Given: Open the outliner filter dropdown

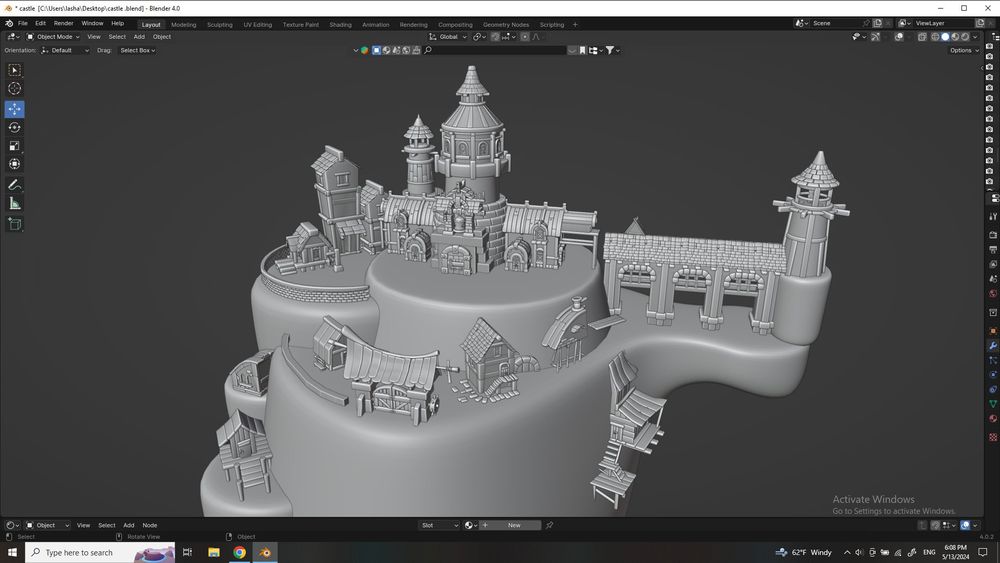Looking at the screenshot, I should [613, 50].
